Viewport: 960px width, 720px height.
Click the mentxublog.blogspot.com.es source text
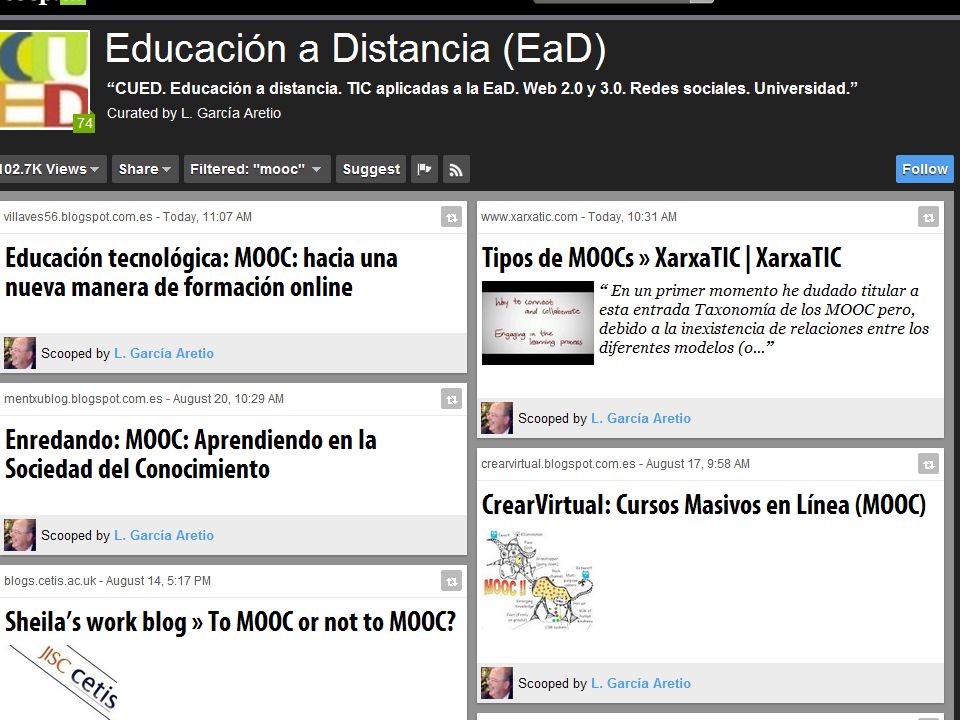pos(83,399)
